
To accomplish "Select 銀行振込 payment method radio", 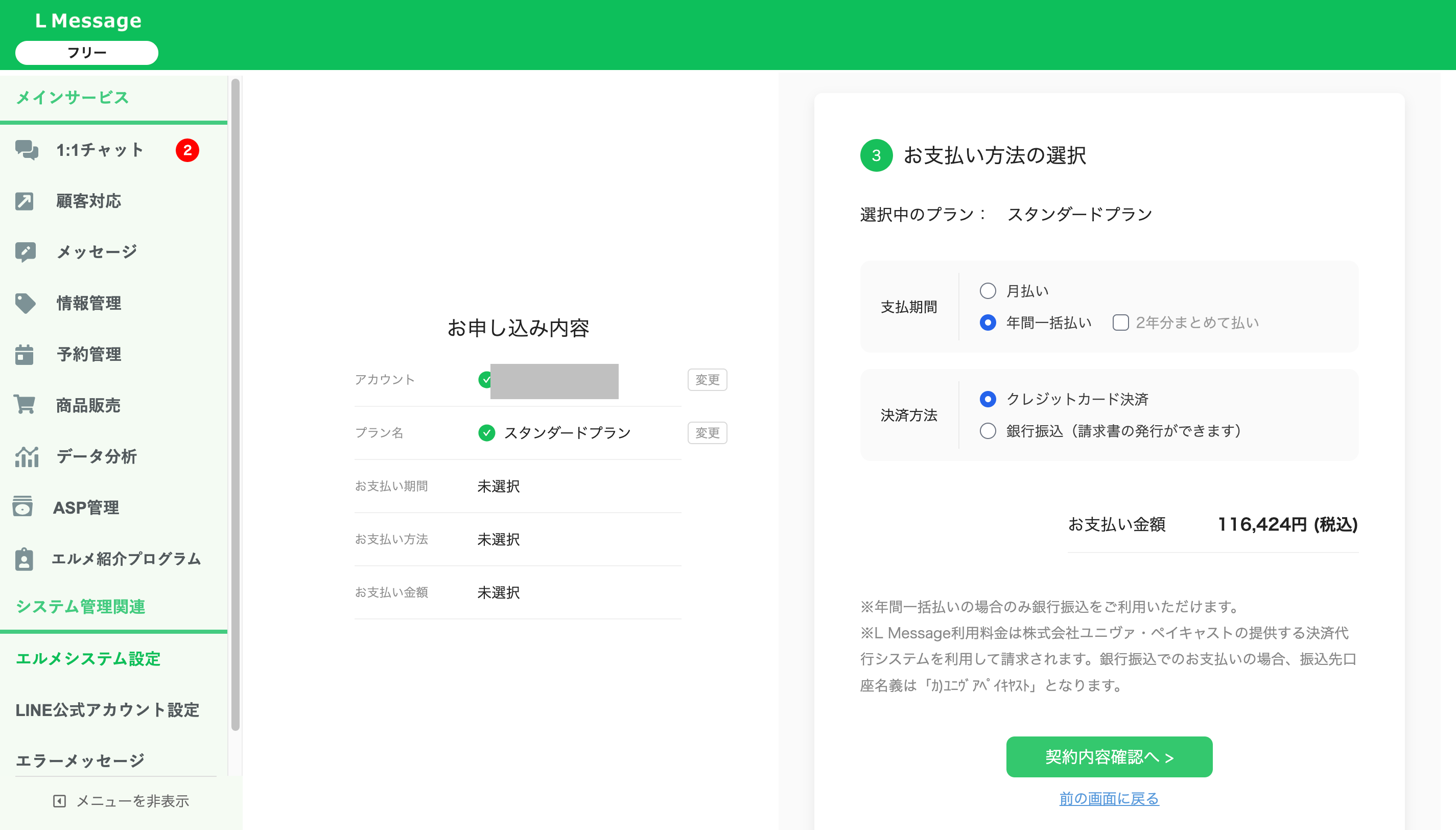I will tap(988, 430).
